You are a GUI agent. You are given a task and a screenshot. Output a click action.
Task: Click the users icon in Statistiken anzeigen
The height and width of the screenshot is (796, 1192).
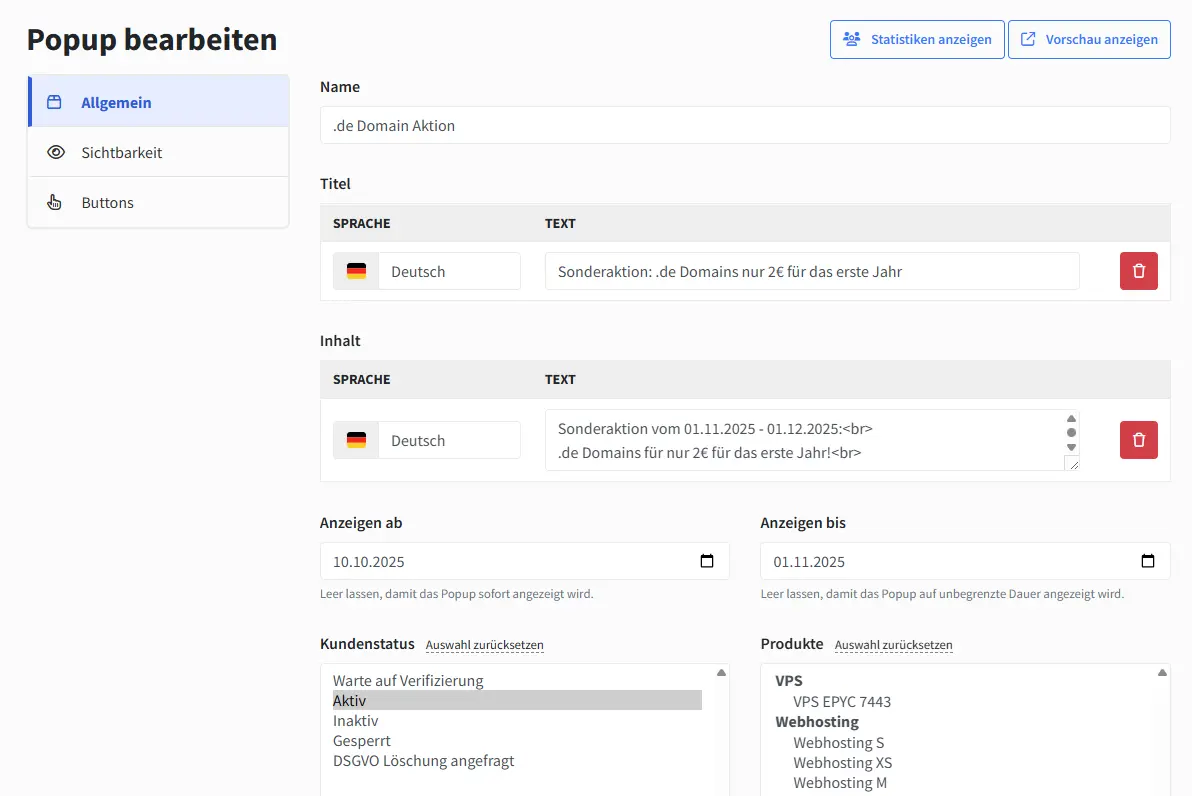pos(851,39)
